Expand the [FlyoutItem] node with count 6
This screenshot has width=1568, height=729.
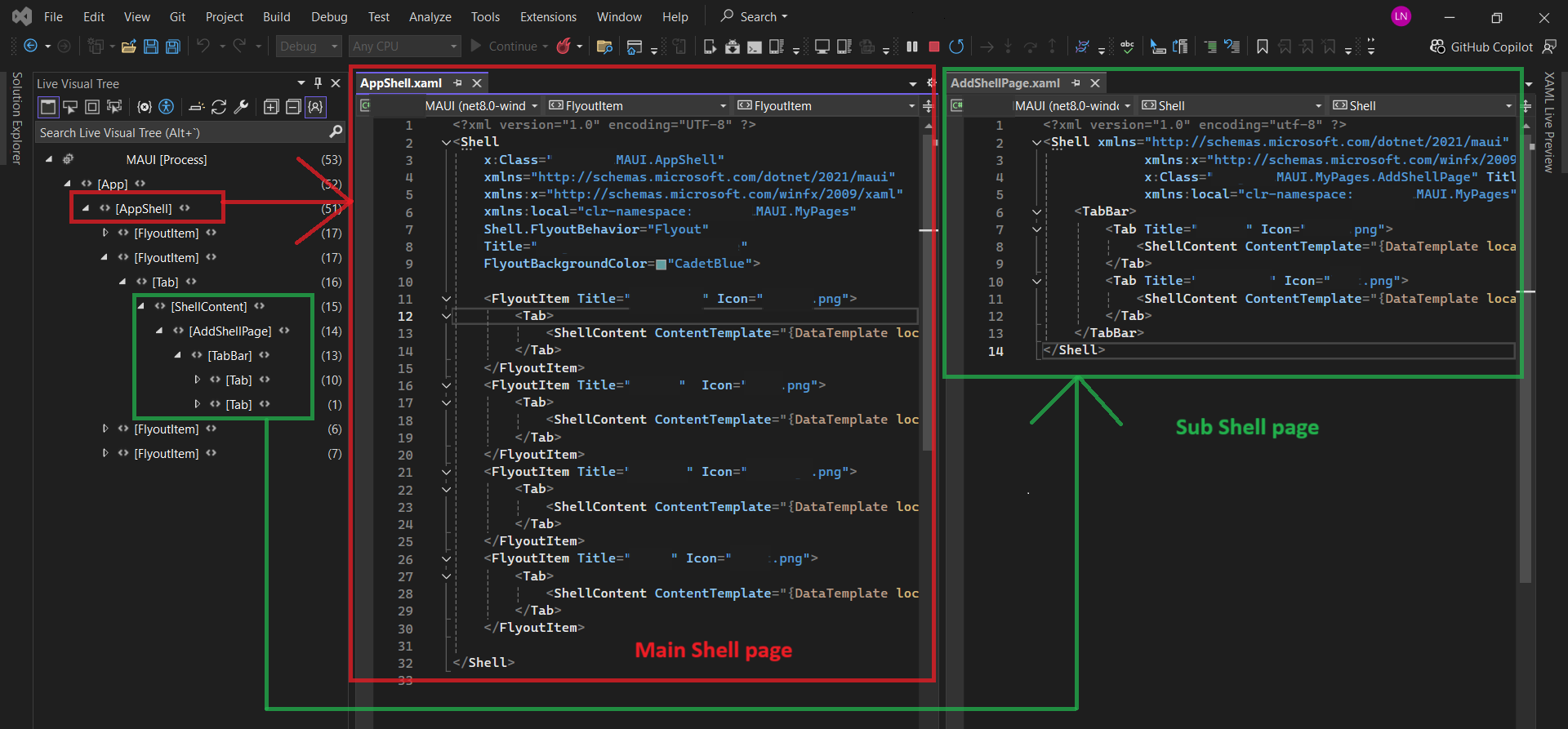tap(105, 429)
